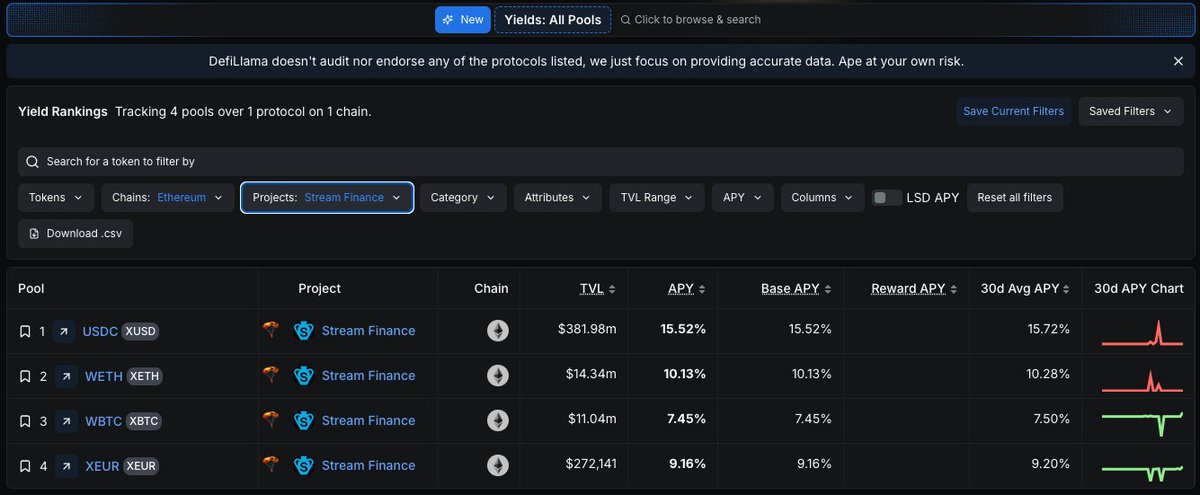The image size is (1200, 495).
Task: Expand the Attributes filter dropdown
Action: 558,198
